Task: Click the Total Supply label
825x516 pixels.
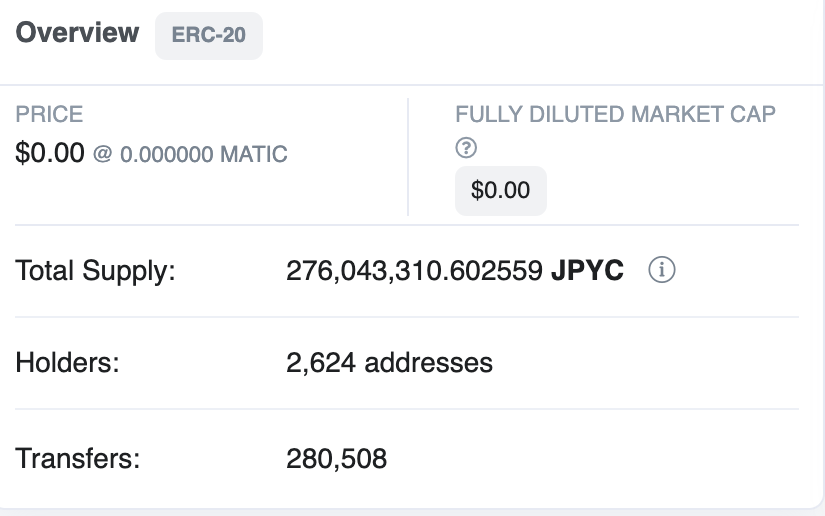Action: coord(95,271)
